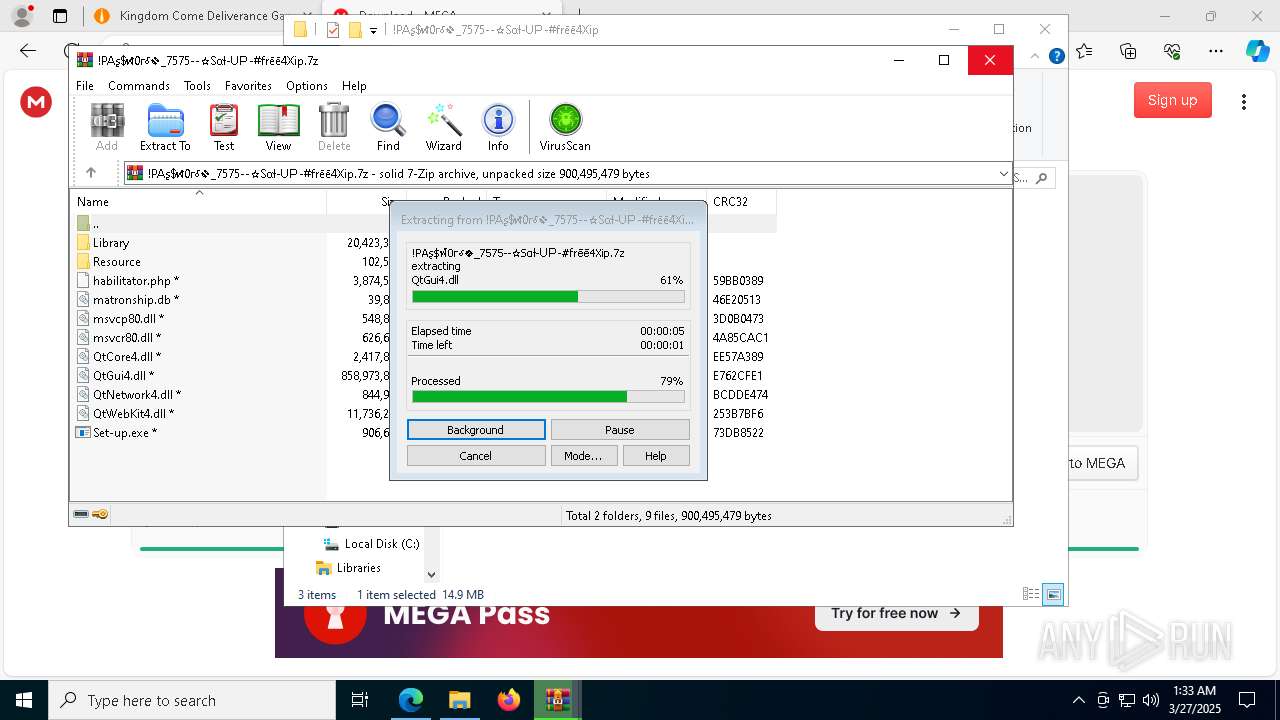Image resolution: width=1280 pixels, height=720 pixels.
Task: Expand the archive path dropdown
Action: click(x=1003, y=174)
